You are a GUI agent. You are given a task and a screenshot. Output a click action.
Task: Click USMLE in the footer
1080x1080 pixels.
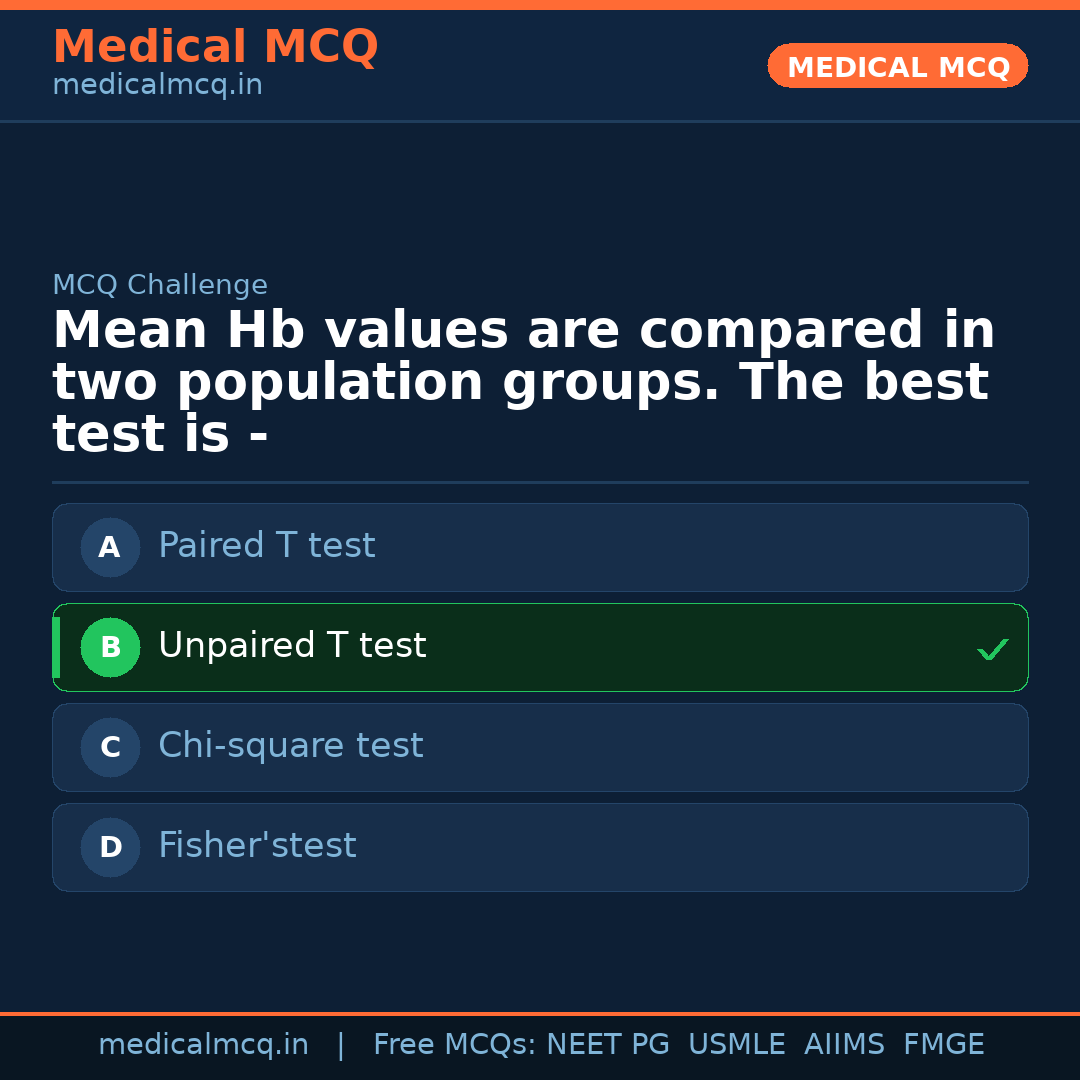pos(736,1045)
